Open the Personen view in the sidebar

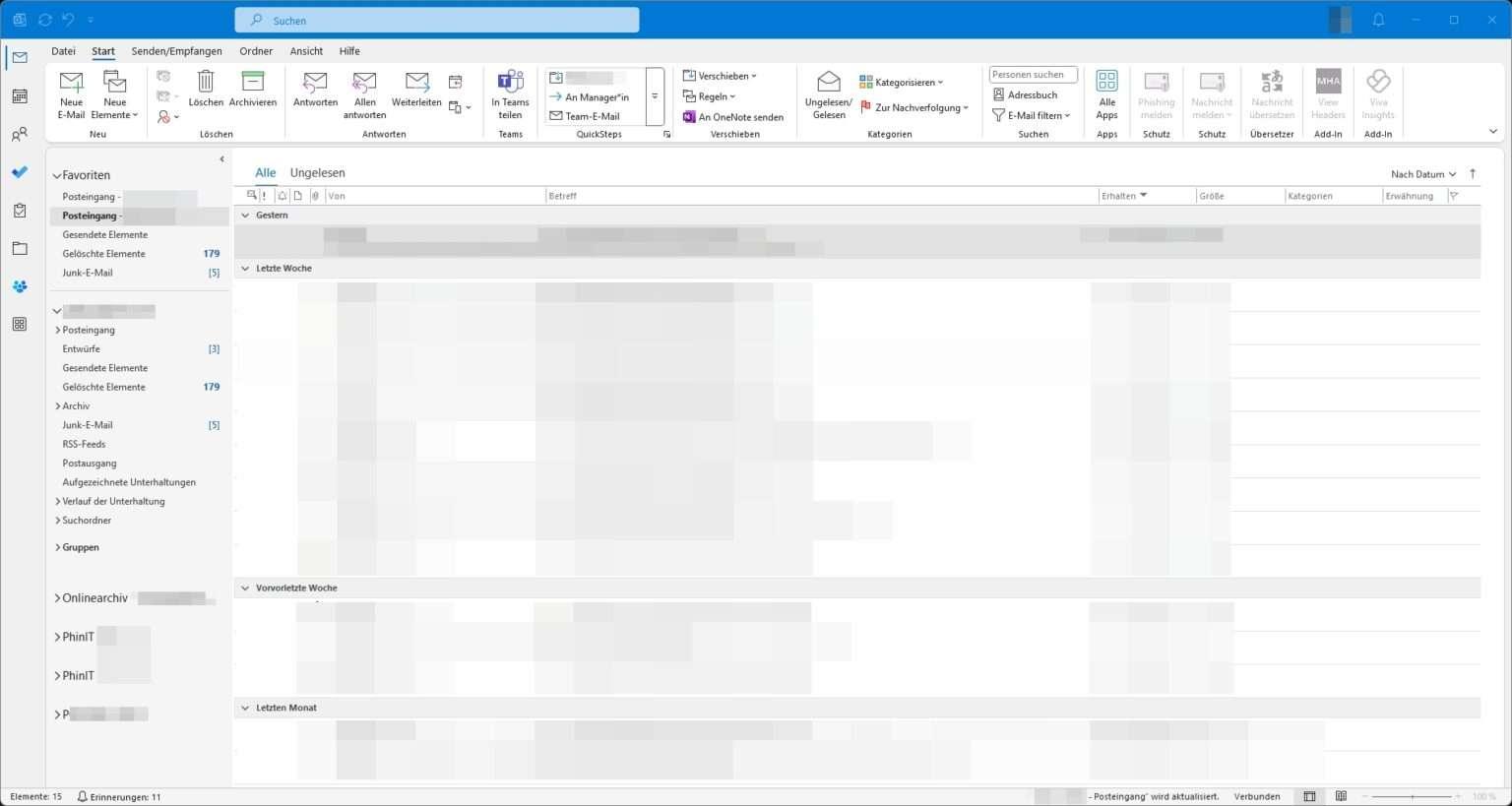click(x=20, y=133)
